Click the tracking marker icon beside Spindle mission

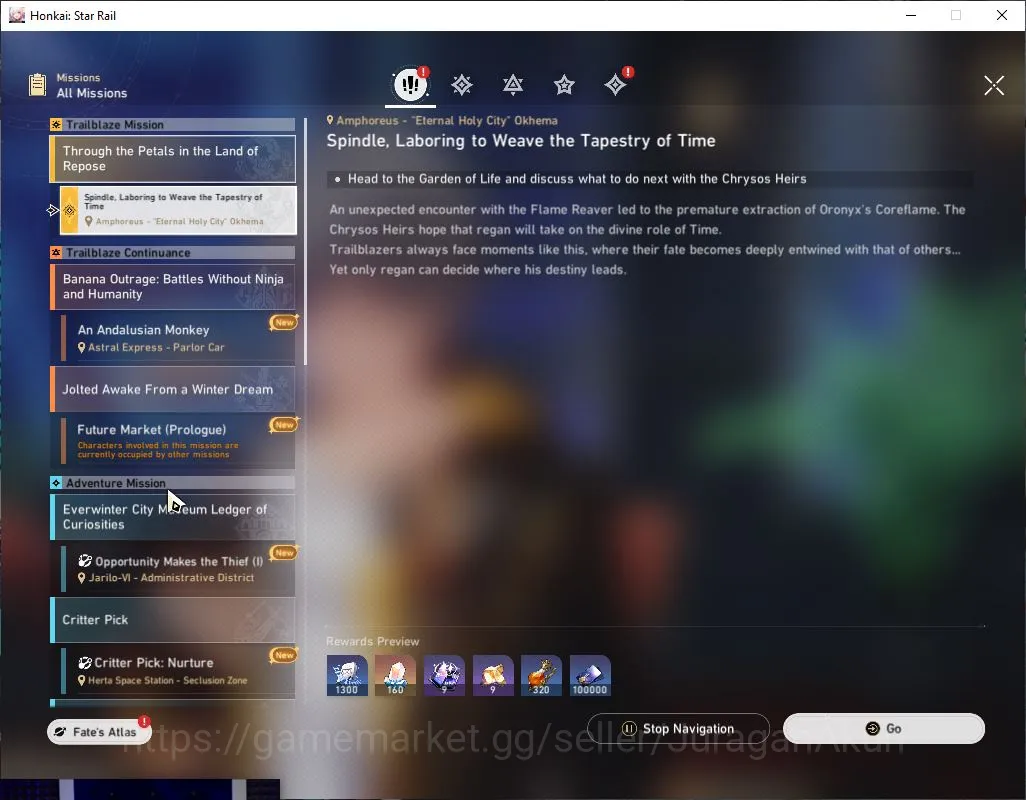(53, 210)
